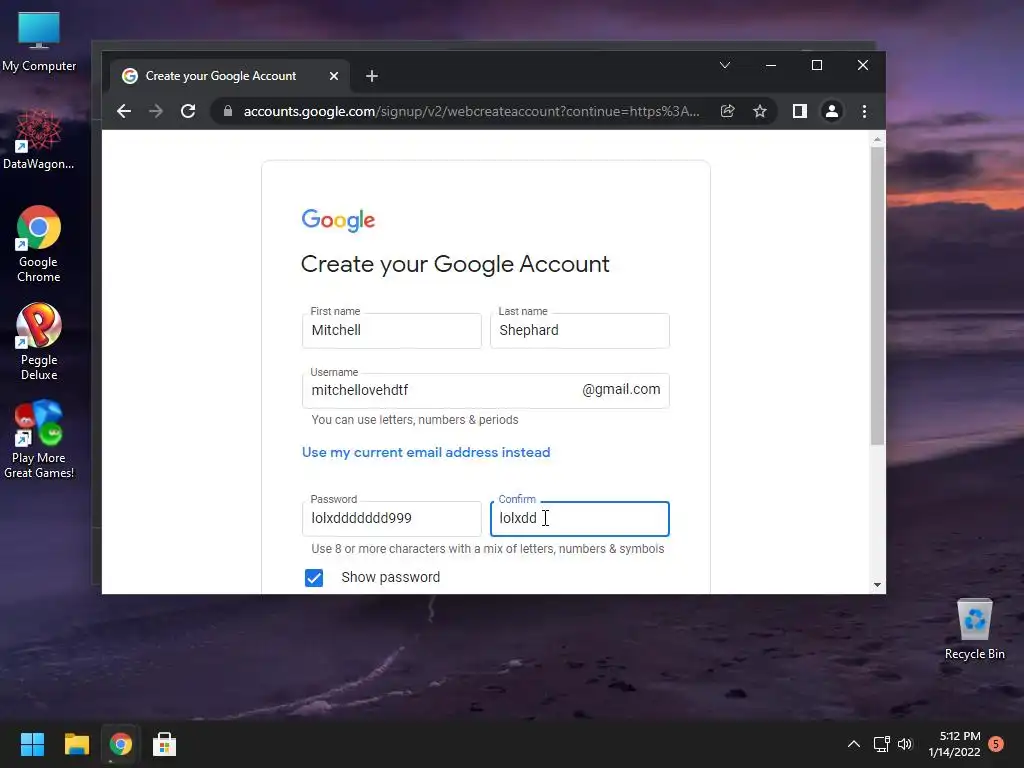Click the volume speaker tray icon
The image size is (1024, 768).
point(904,744)
